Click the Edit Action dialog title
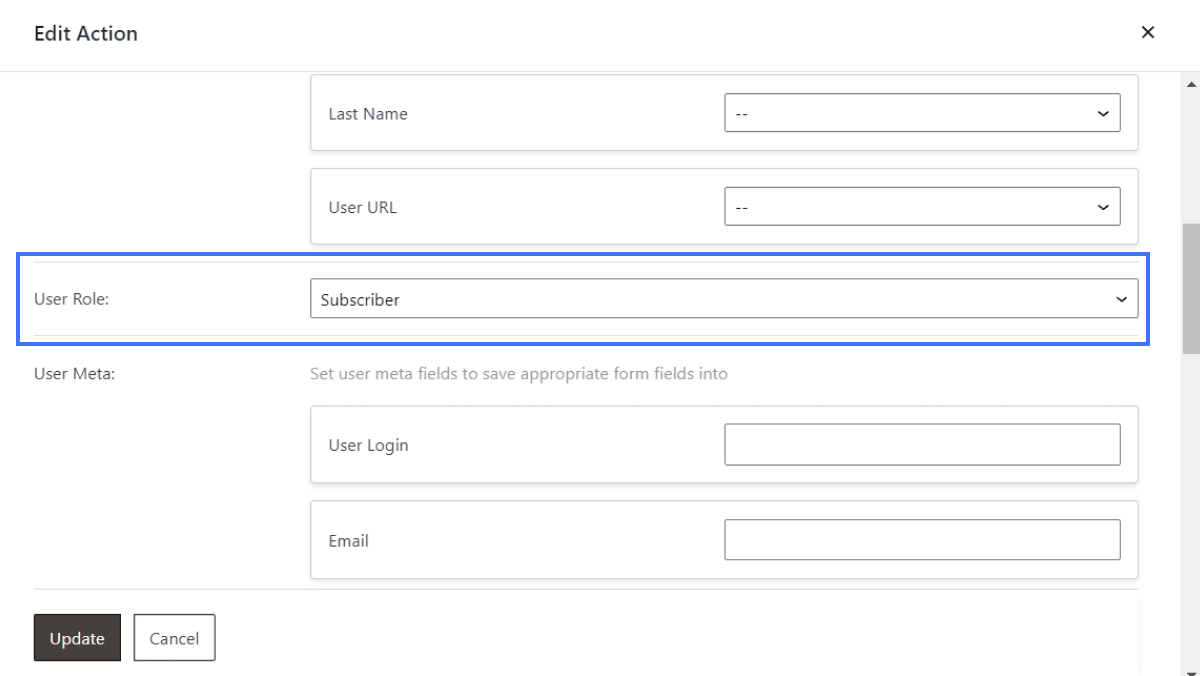The width and height of the screenshot is (1200, 676). [x=83, y=33]
